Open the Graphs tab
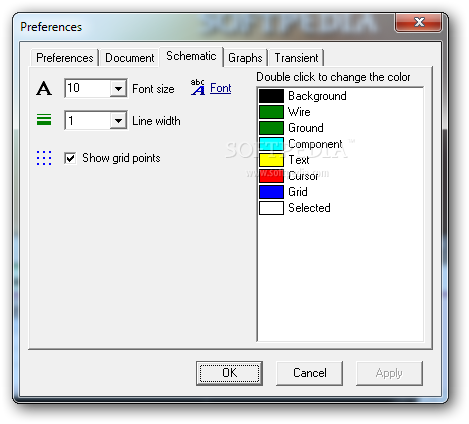Screen dimensions: 469x424 coord(245,58)
